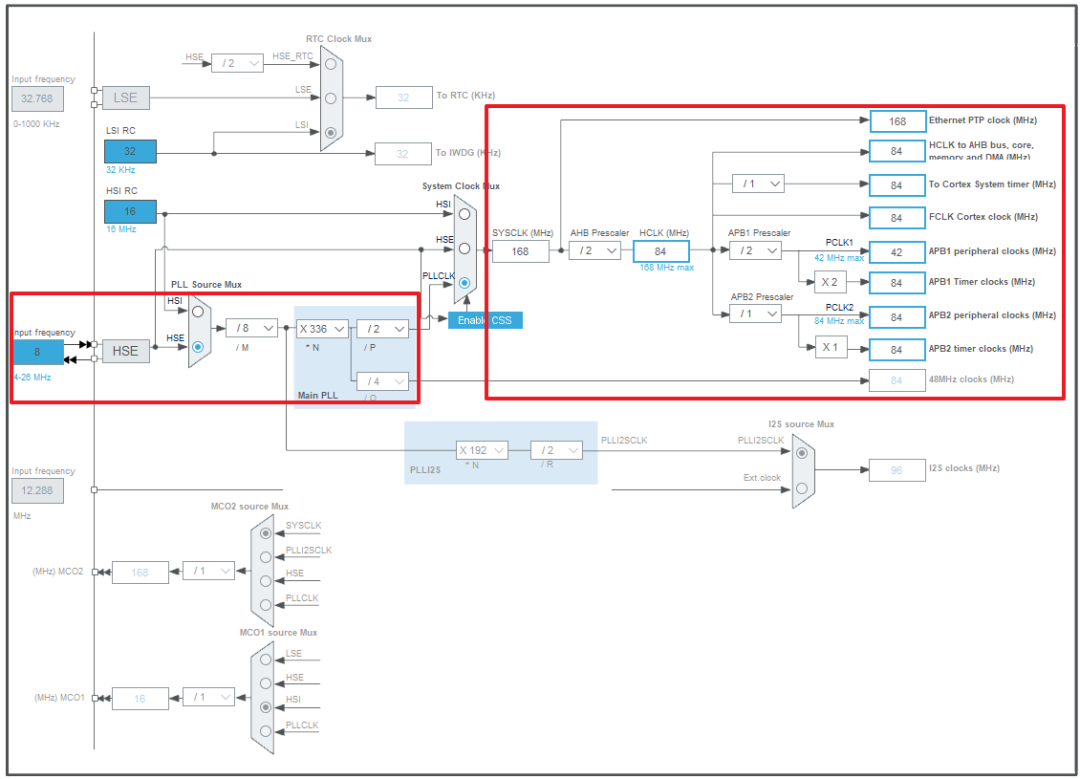Open the Main PLL /Q divider dropdown

tap(383, 381)
